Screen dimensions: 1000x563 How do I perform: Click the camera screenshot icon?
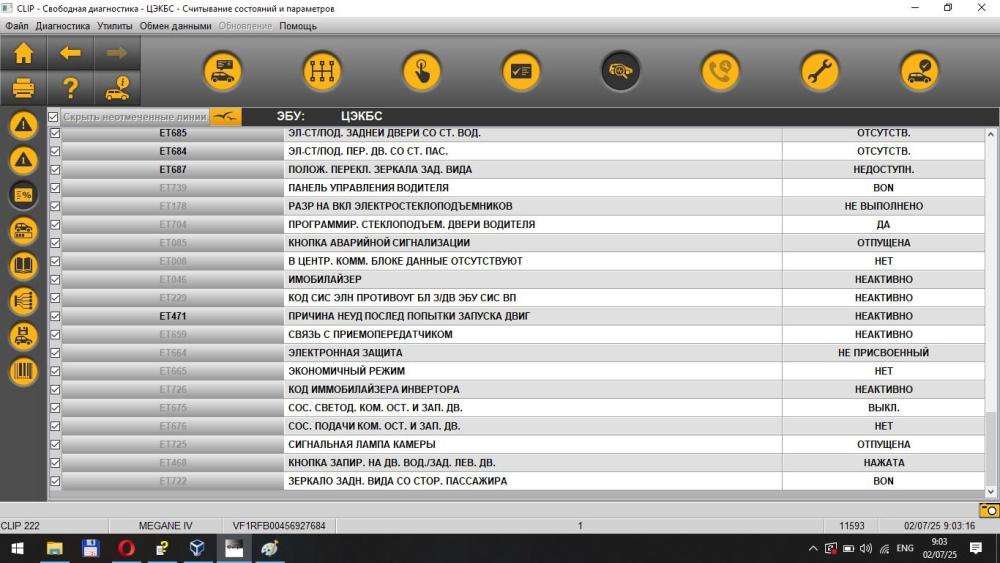click(x=989, y=510)
